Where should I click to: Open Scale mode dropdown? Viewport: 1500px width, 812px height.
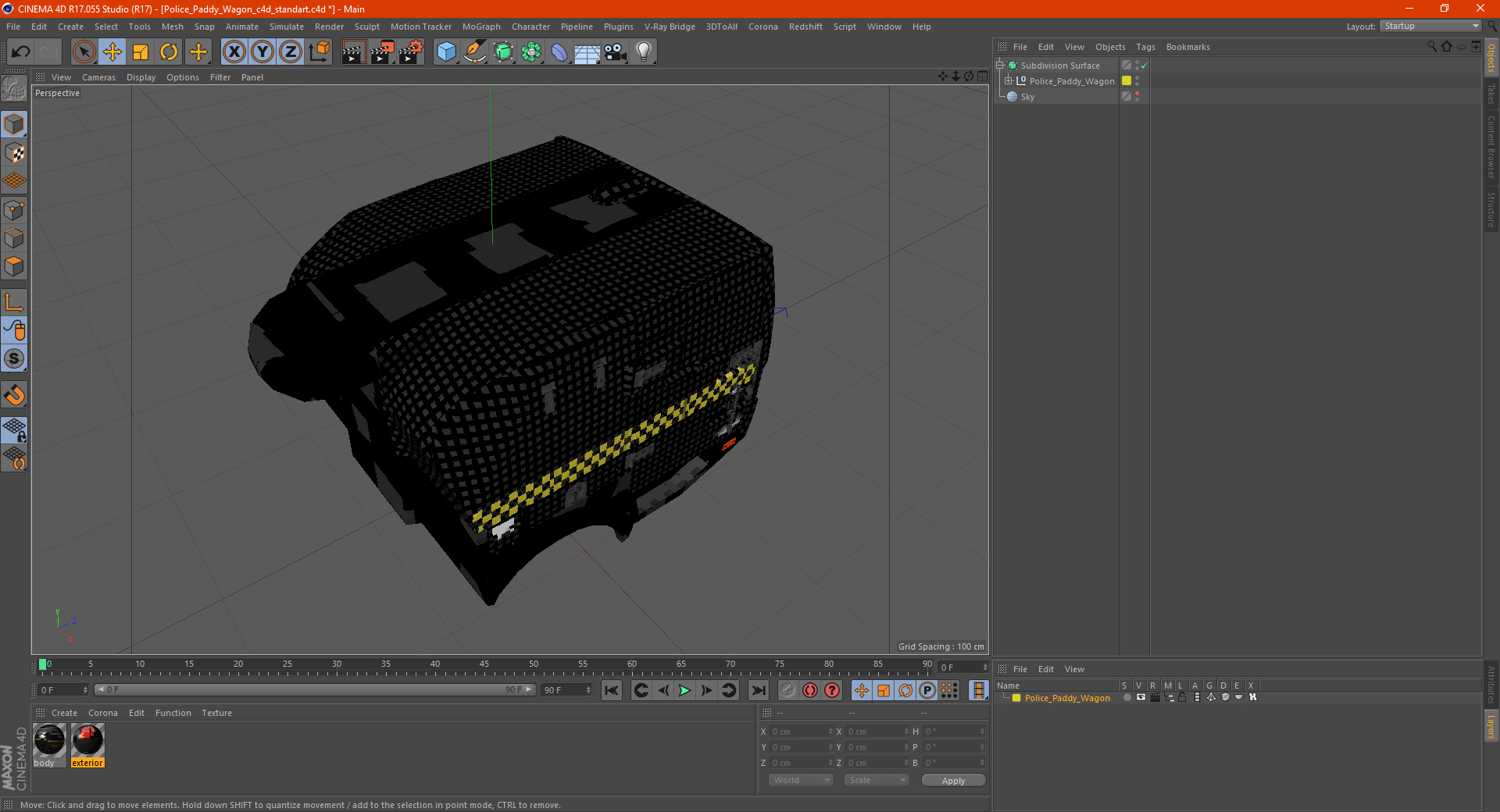[877, 780]
